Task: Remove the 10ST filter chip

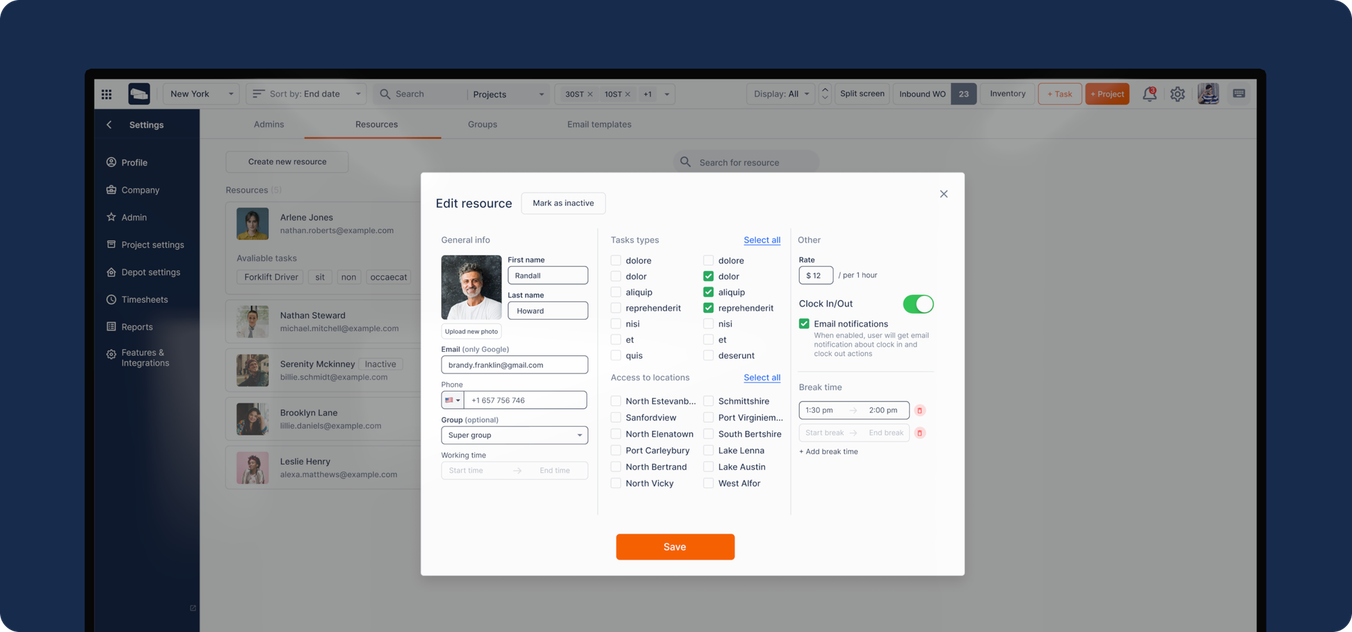Action: pos(628,94)
